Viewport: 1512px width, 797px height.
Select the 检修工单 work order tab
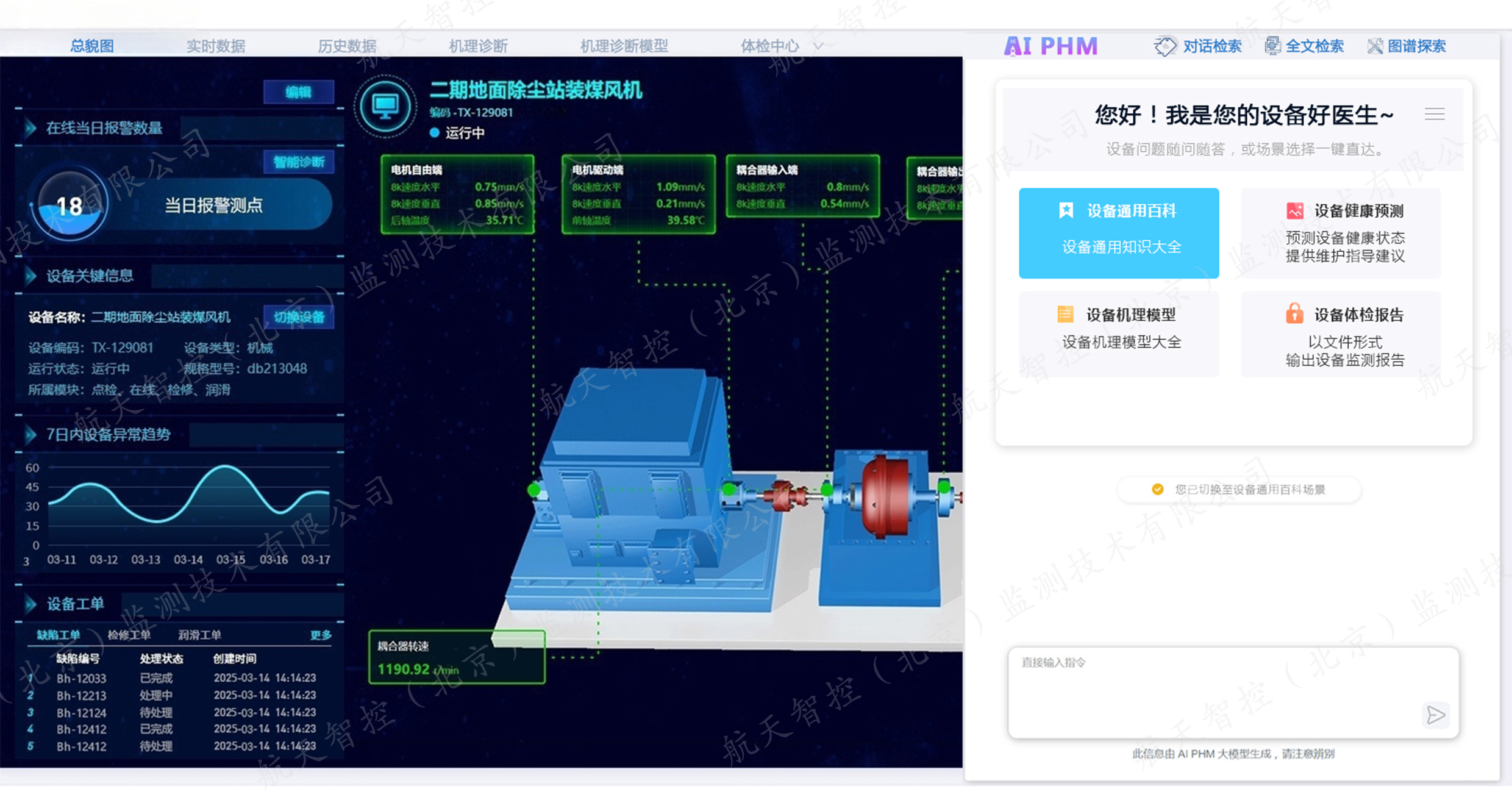coord(129,635)
